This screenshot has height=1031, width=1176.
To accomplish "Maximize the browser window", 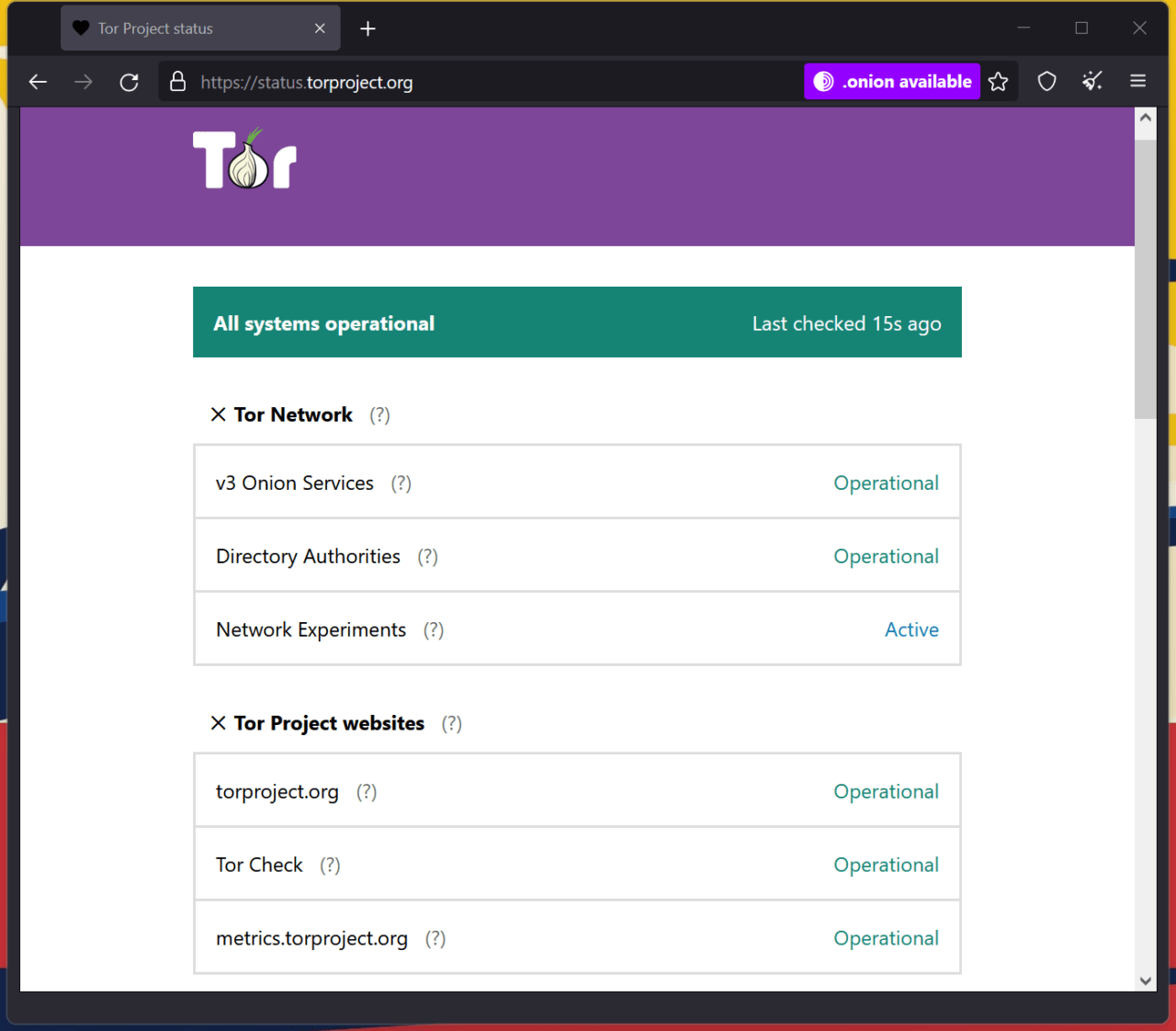I will [x=1081, y=28].
